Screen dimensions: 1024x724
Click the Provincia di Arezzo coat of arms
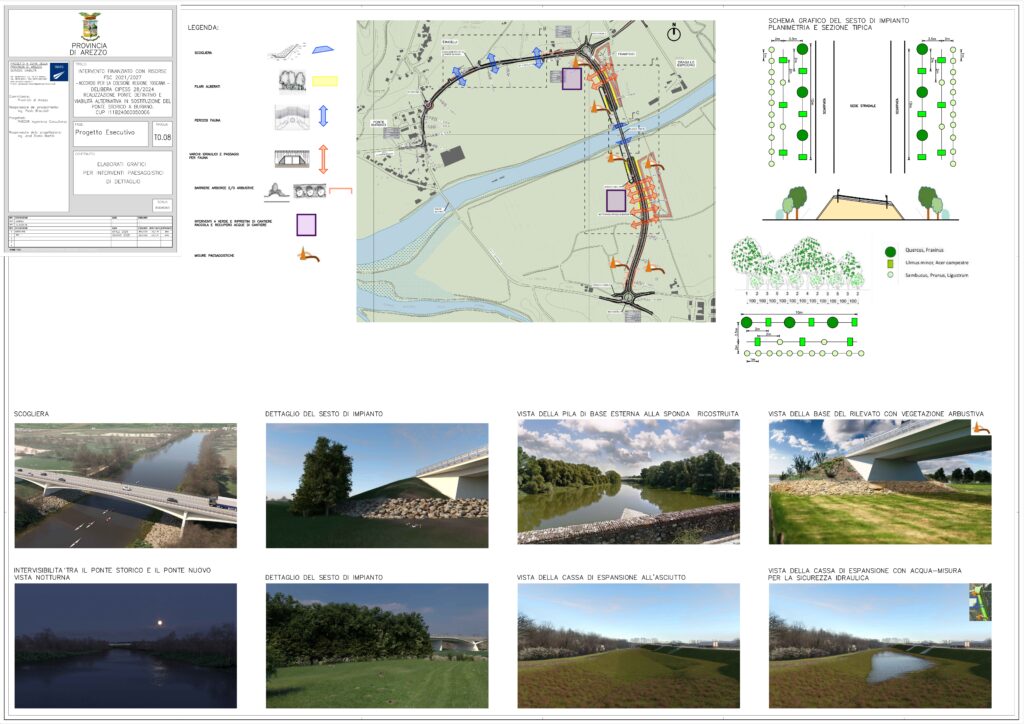point(91,26)
